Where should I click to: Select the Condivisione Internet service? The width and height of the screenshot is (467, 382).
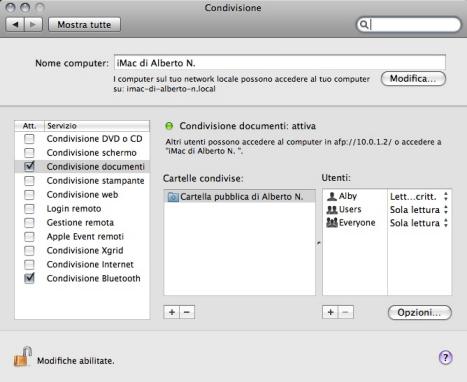(x=90, y=264)
